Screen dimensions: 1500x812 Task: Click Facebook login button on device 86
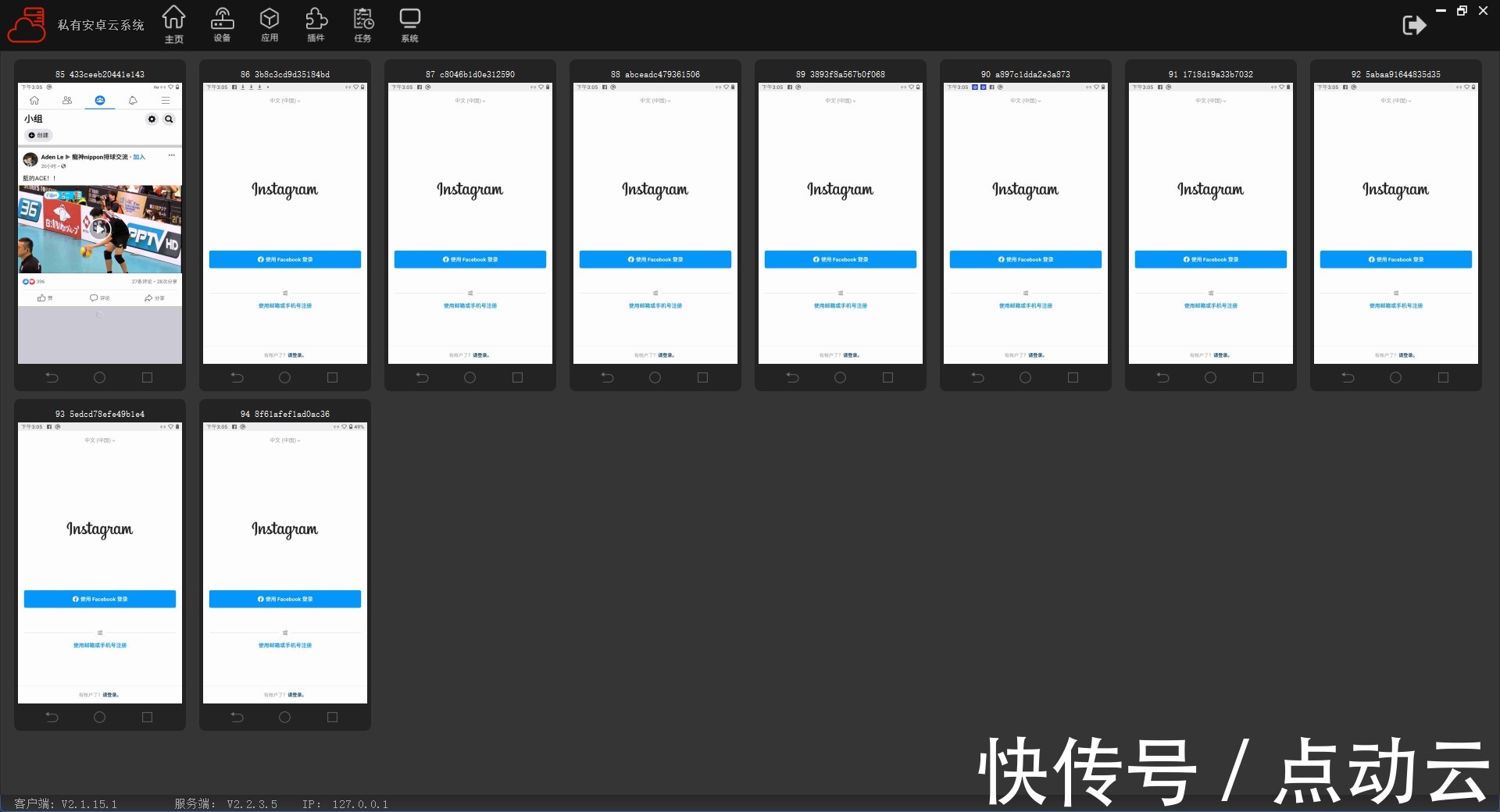285,259
